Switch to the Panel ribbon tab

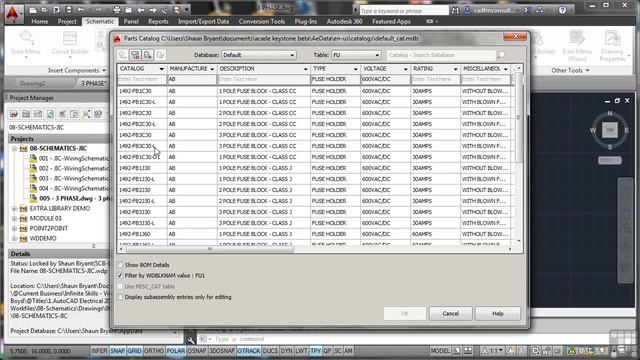(x=131, y=22)
